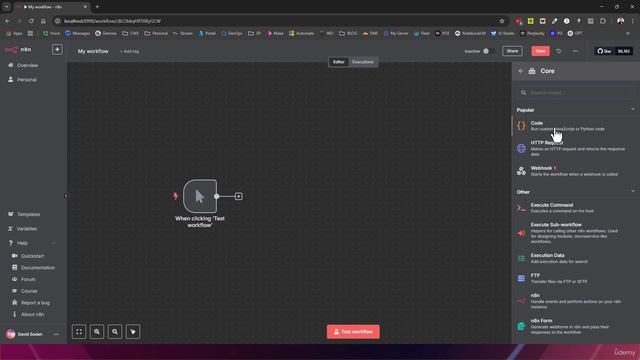The width and height of the screenshot is (640, 360).
Task: Collapse the Popular section
Action: point(633,109)
